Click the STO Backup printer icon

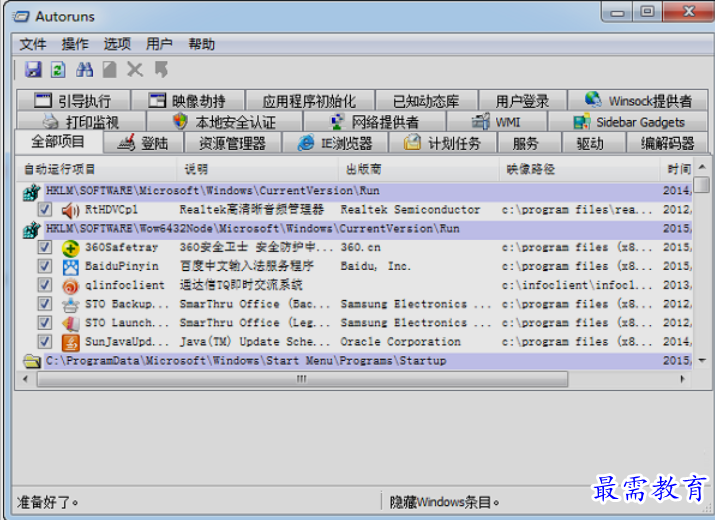pos(71,304)
